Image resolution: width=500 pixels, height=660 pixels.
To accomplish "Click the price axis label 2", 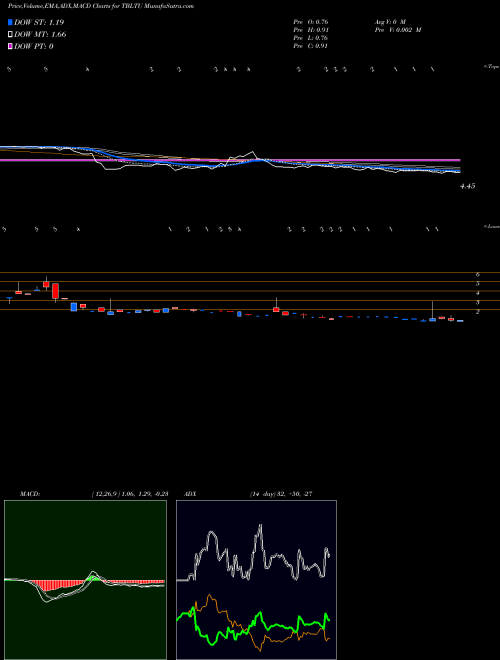I will click(x=478, y=311).
